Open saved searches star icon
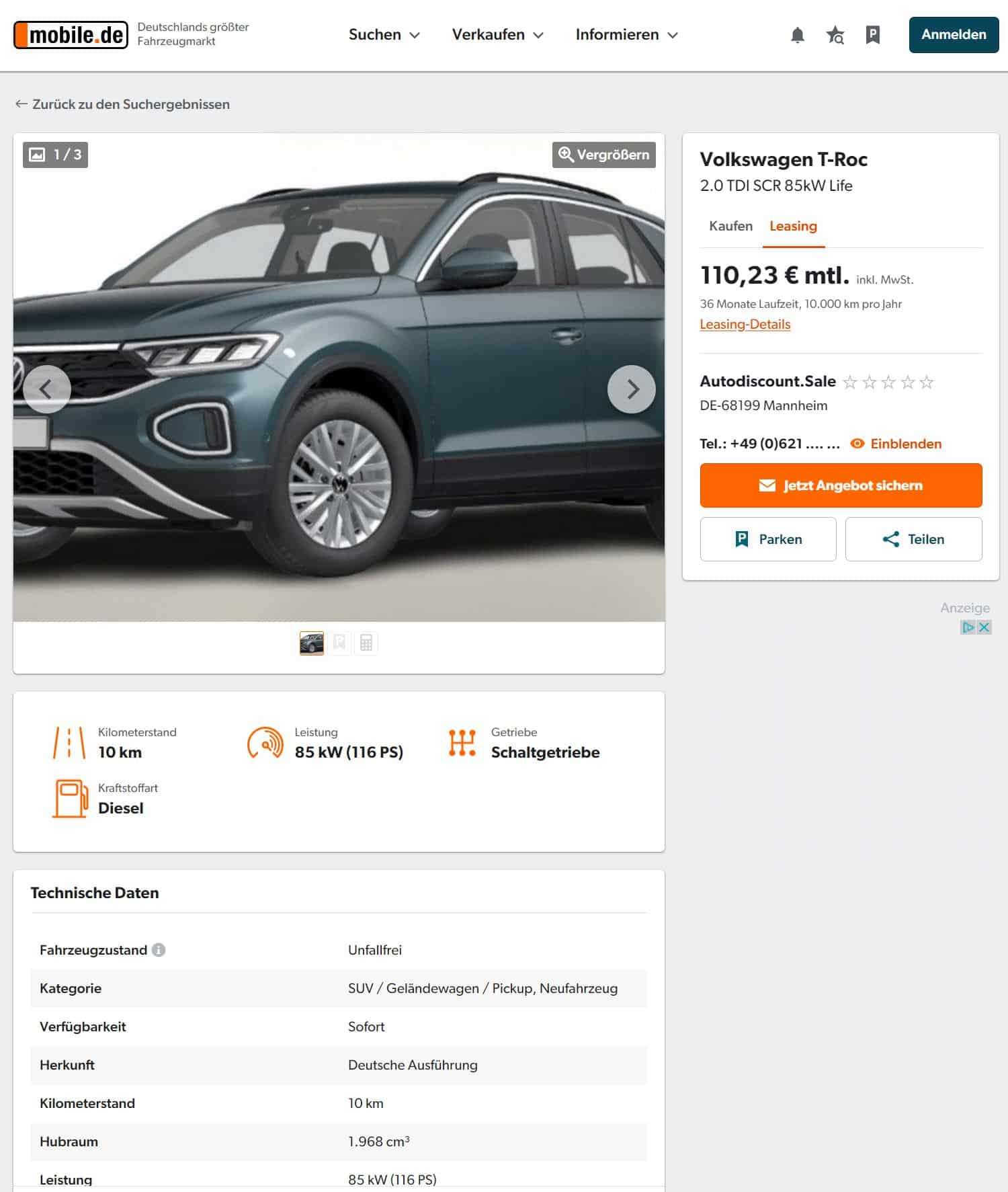Screen dimensions: 1008x1192 pyautogui.click(x=835, y=35)
